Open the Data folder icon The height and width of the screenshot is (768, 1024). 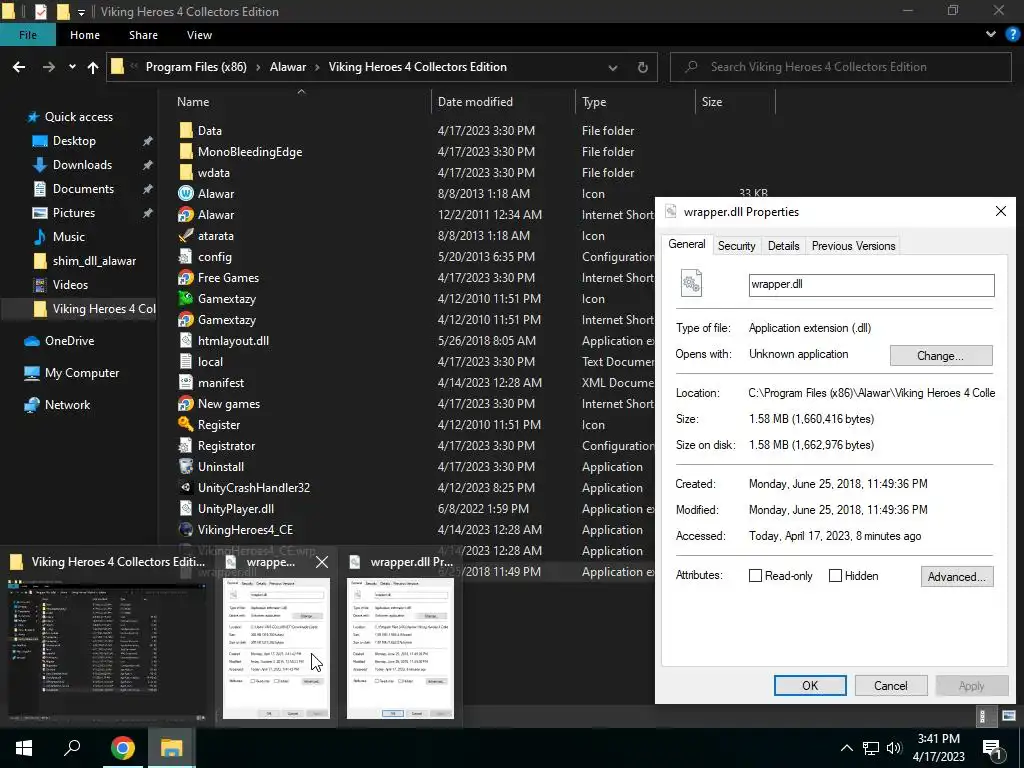(186, 131)
